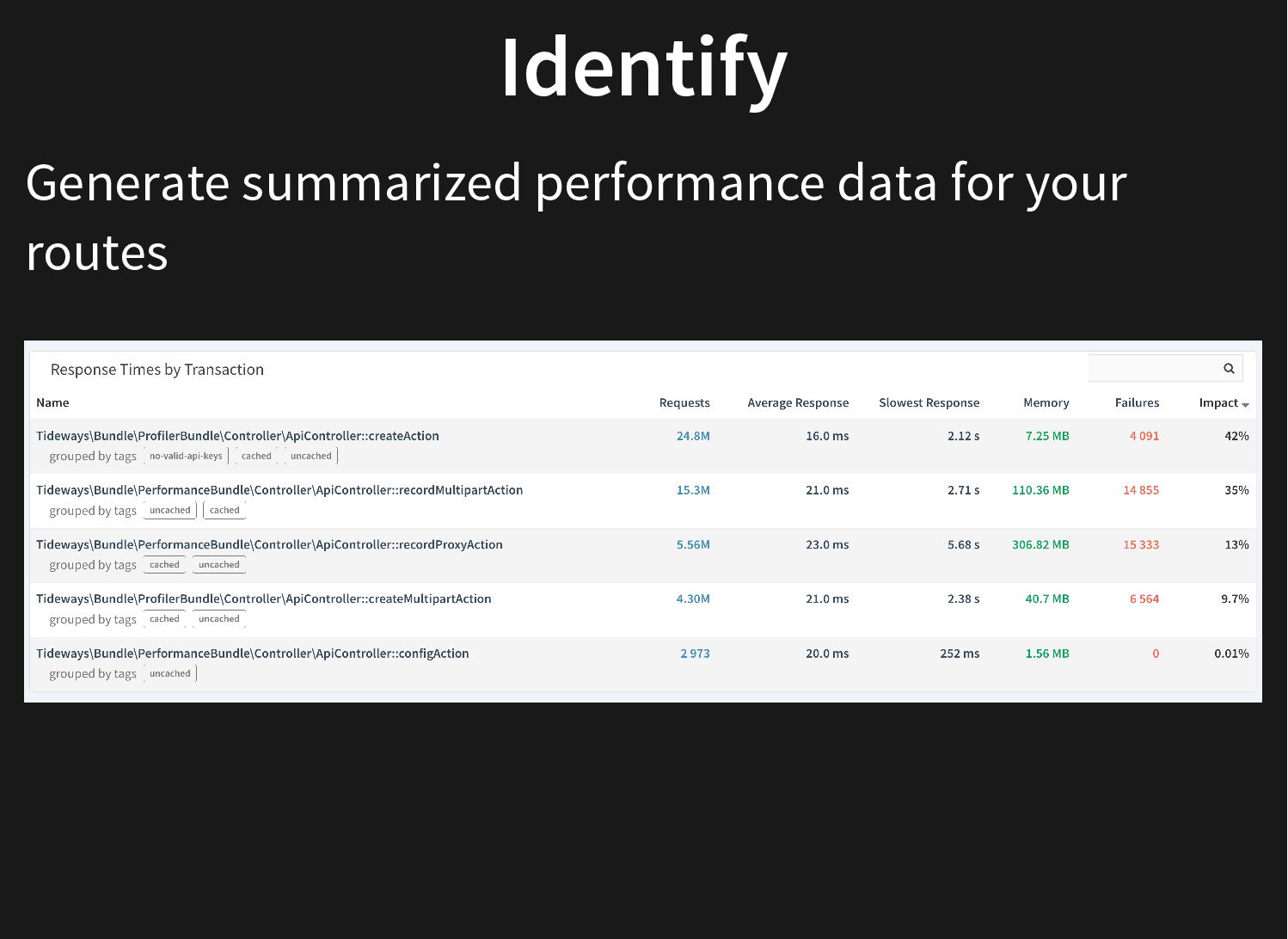Screen dimensions: 1288x939
Task: Sort by Slowest Response column header
Action: (x=929, y=402)
